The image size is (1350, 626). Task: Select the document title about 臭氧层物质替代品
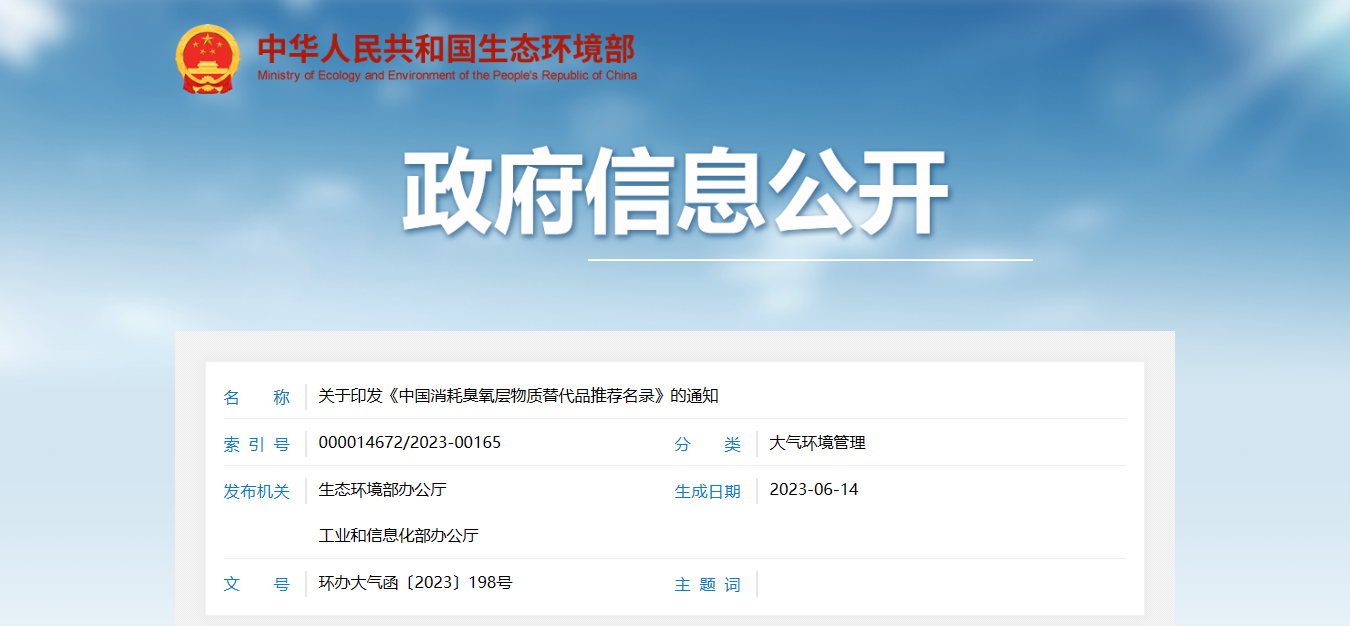(x=518, y=396)
